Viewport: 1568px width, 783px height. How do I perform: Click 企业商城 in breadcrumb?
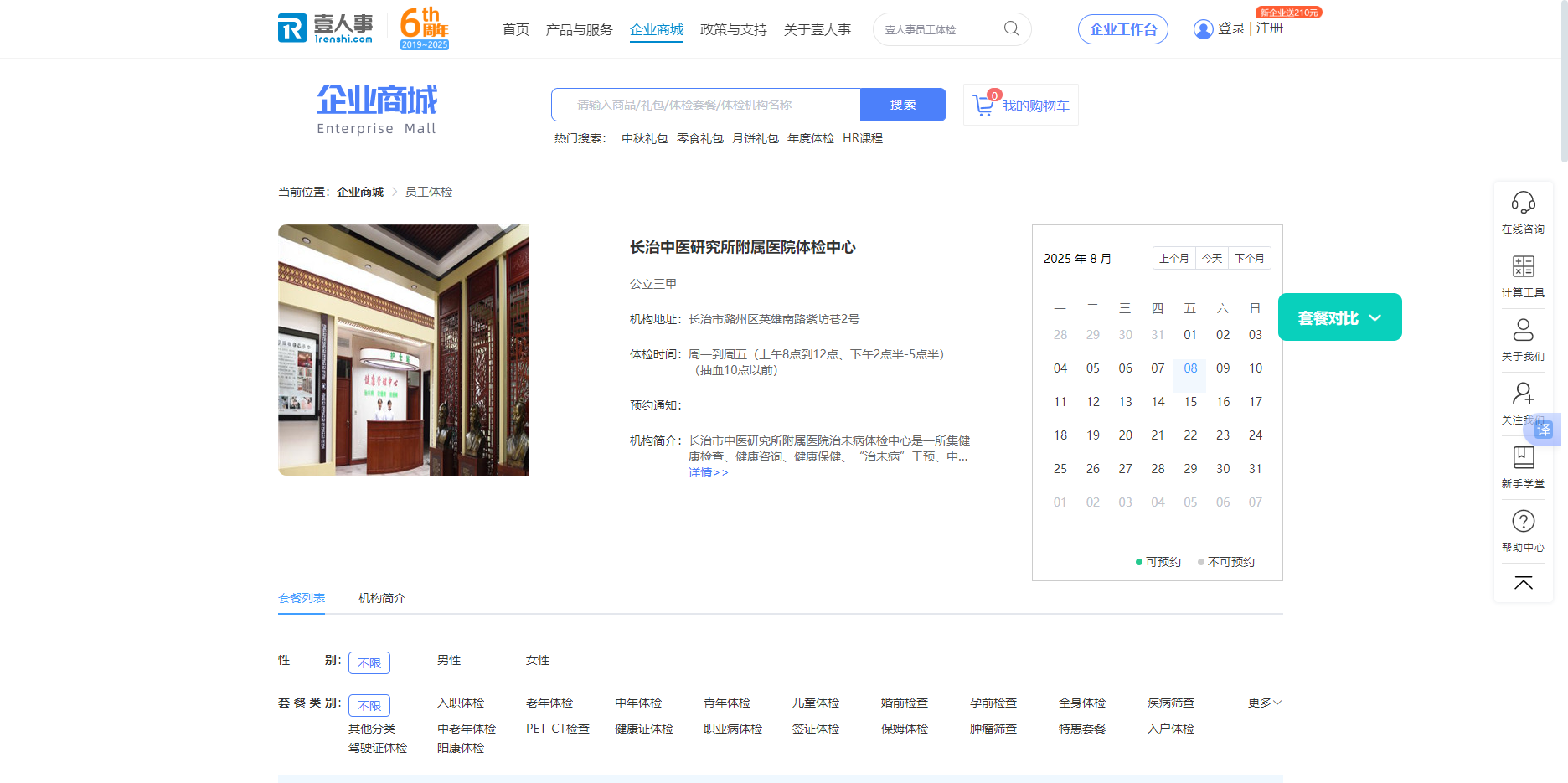(x=360, y=193)
